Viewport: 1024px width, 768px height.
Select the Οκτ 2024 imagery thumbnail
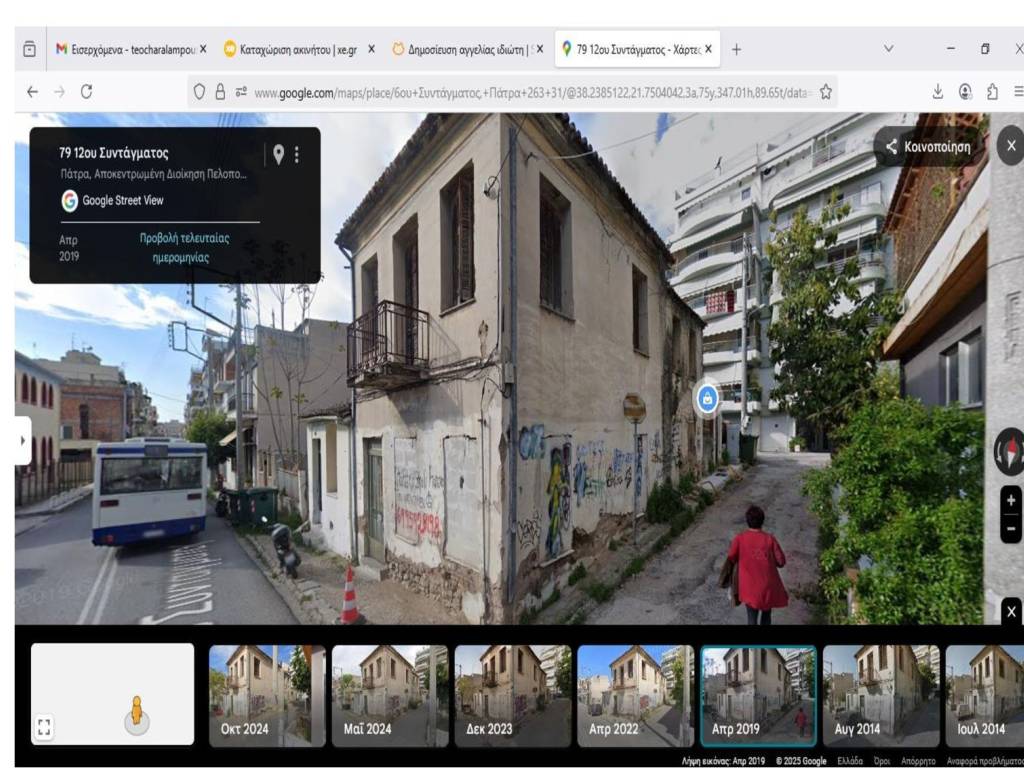266,695
